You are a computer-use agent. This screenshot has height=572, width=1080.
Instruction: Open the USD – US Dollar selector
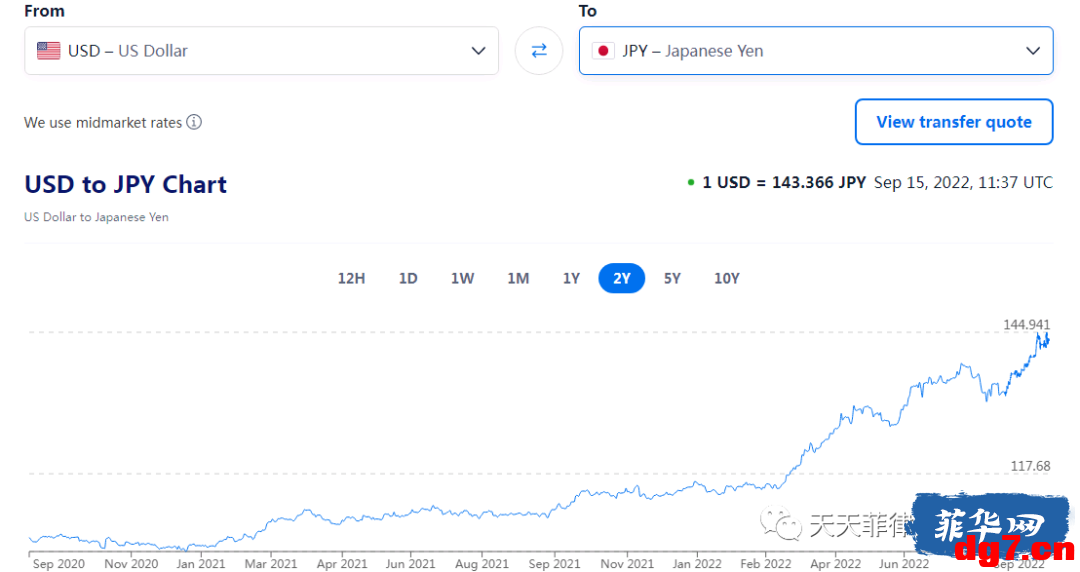point(262,51)
